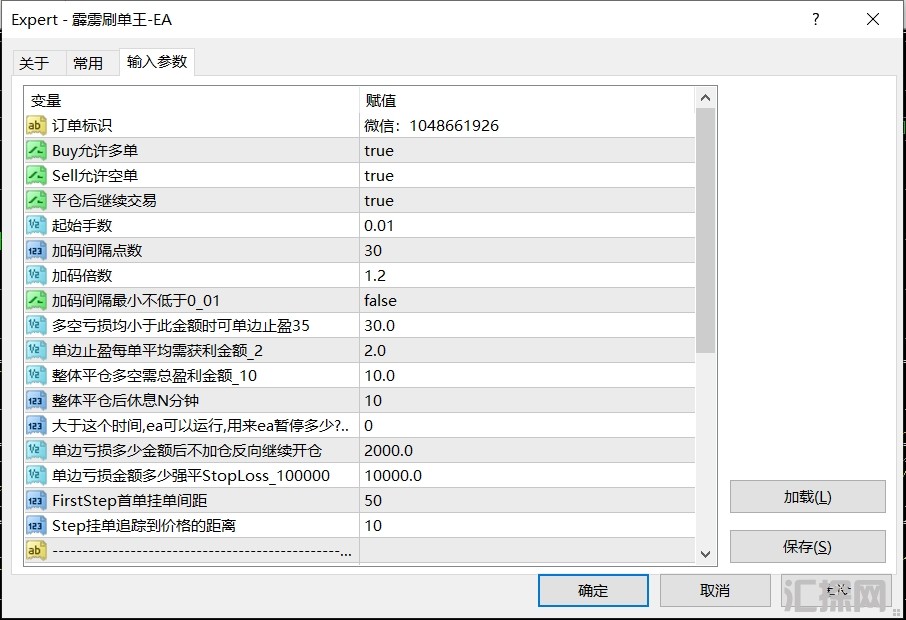Screen dimensions: 906x620
Task: Select the 订单标识 variable name
Action: pyautogui.click(x=82, y=125)
